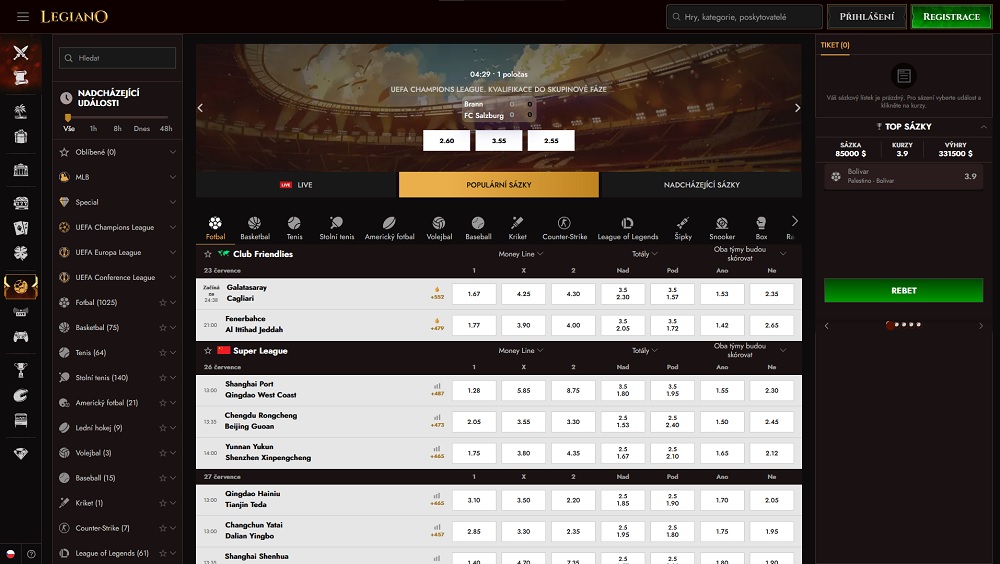Switch to Nadcházející sázky tab

pyautogui.click(x=701, y=185)
